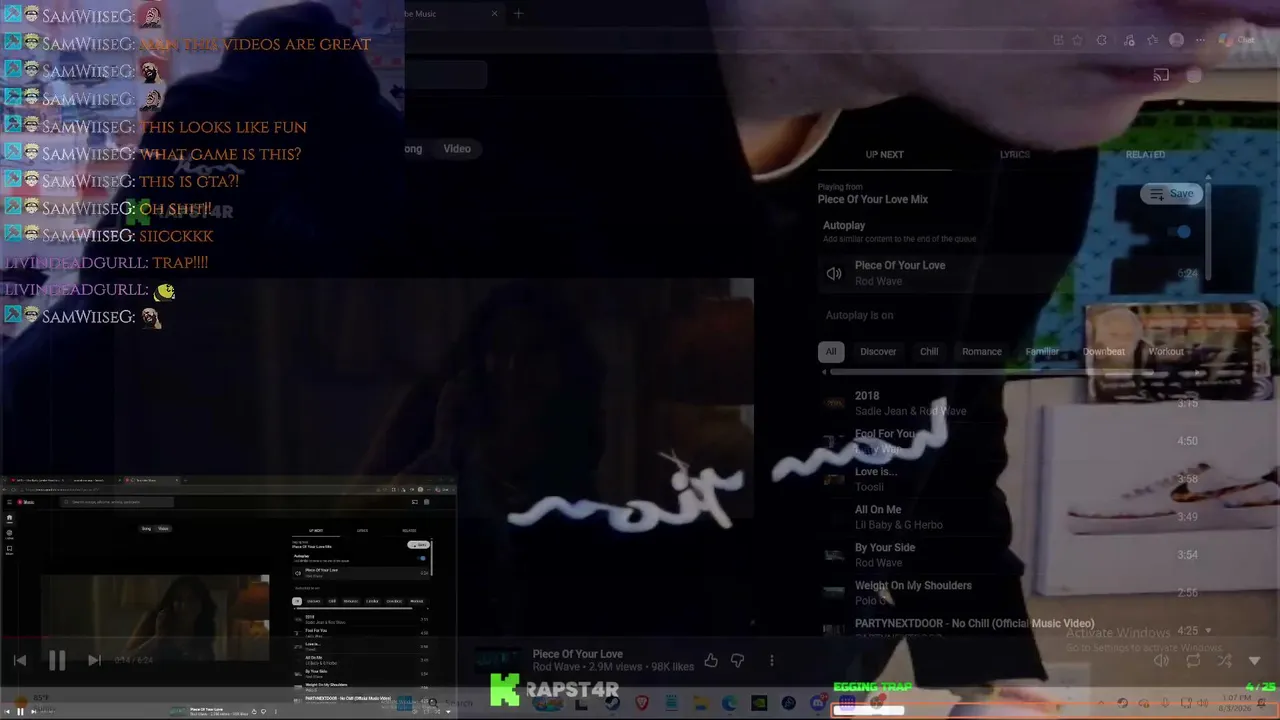The height and width of the screenshot is (720, 1280).
Task: Pause the song with the large pause button
Action: [57, 660]
